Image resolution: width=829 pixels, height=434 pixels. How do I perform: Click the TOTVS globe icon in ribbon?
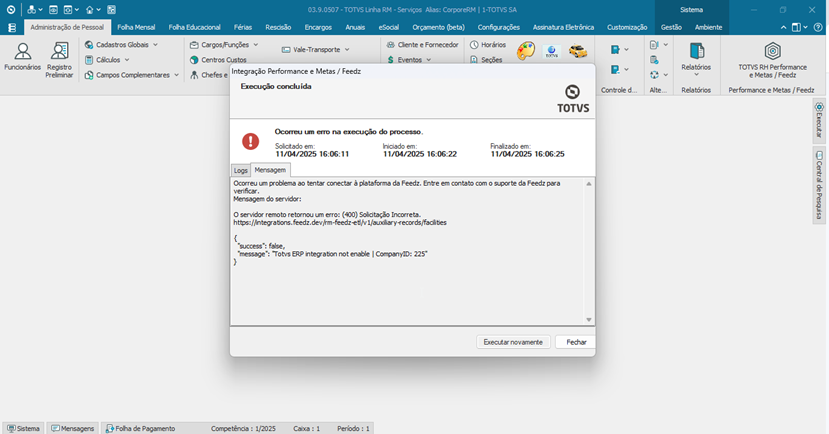551,51
